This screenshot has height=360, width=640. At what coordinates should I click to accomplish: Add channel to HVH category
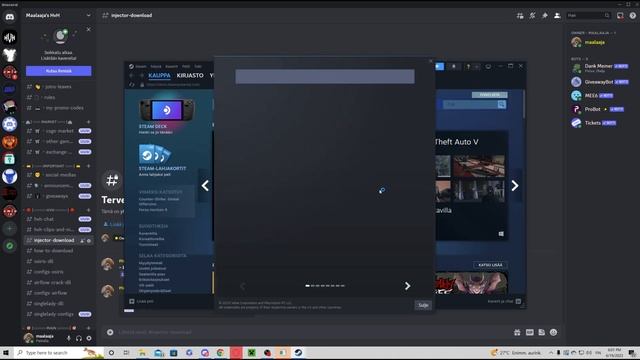89,210
